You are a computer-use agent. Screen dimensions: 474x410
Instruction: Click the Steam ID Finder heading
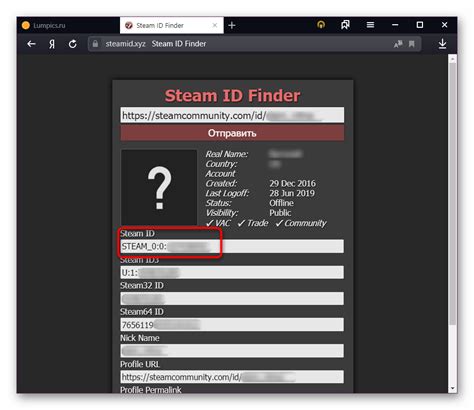pos(232,96)
